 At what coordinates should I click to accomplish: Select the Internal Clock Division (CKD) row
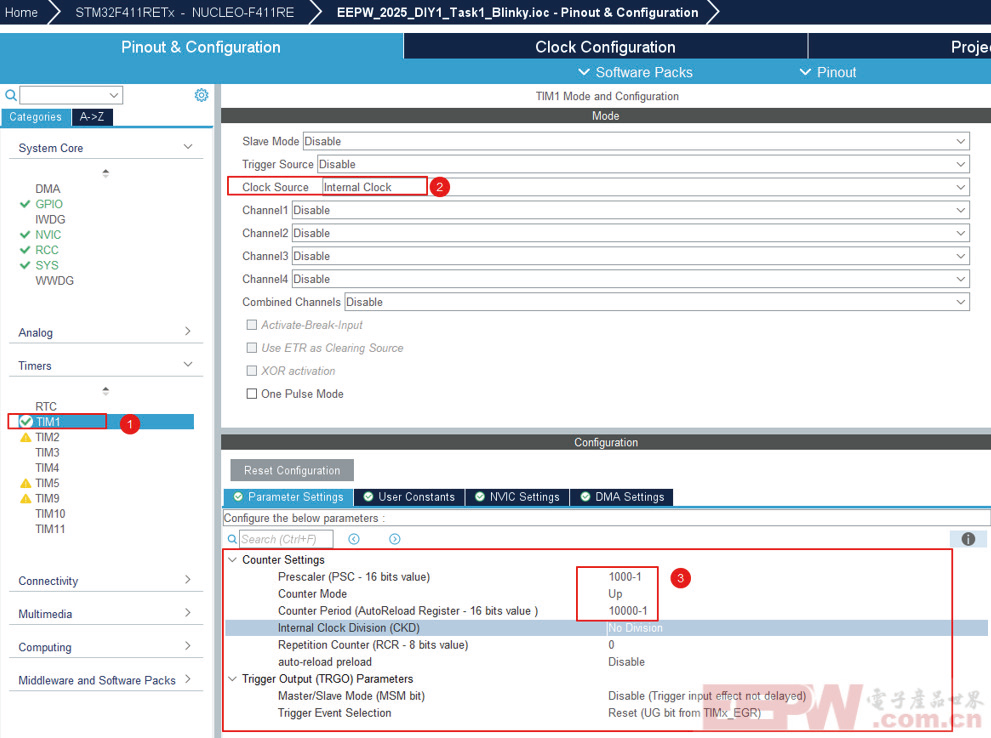[x=606, y=628]
